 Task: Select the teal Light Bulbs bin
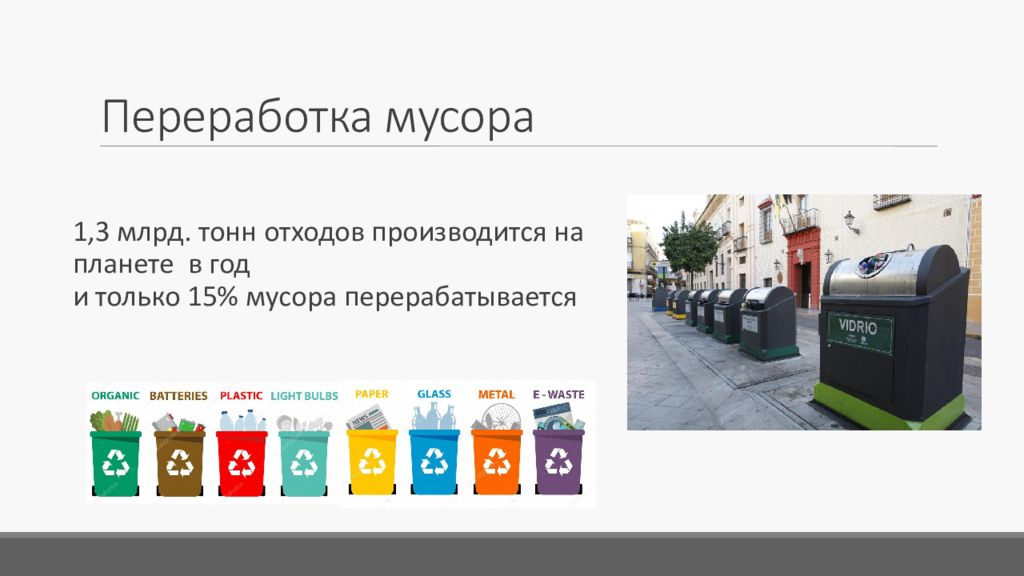click(x=304, y=461)
